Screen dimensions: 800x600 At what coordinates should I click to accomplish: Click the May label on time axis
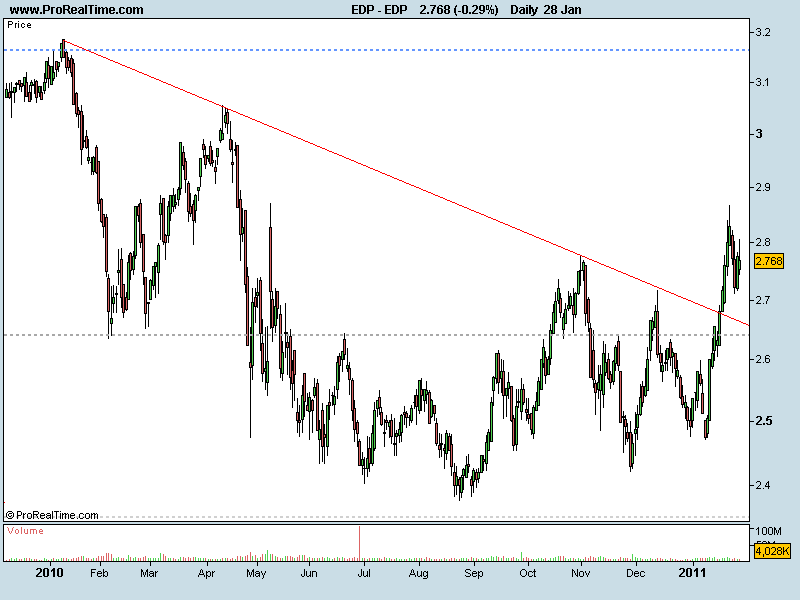coord(256,573)
